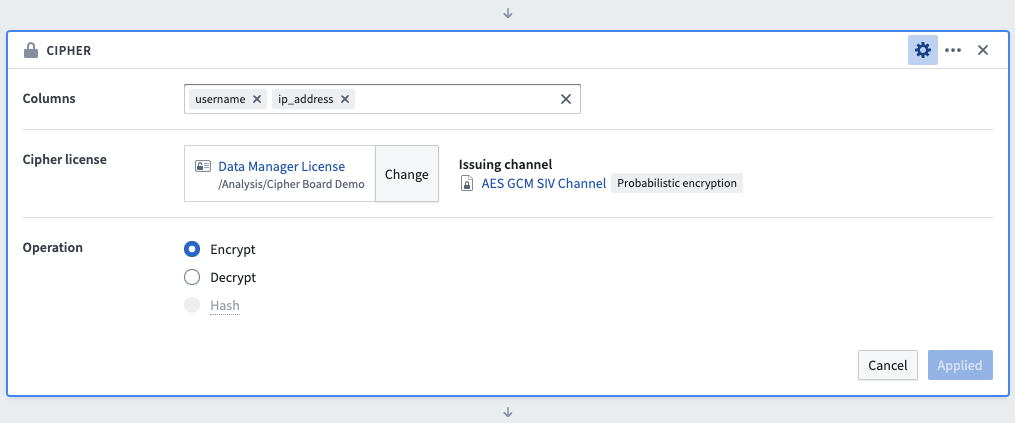The image size is (1015, 423).
Task: Click the lock icon beside CIPHER title
Action: pyautogui.click(x=30, y=50)
